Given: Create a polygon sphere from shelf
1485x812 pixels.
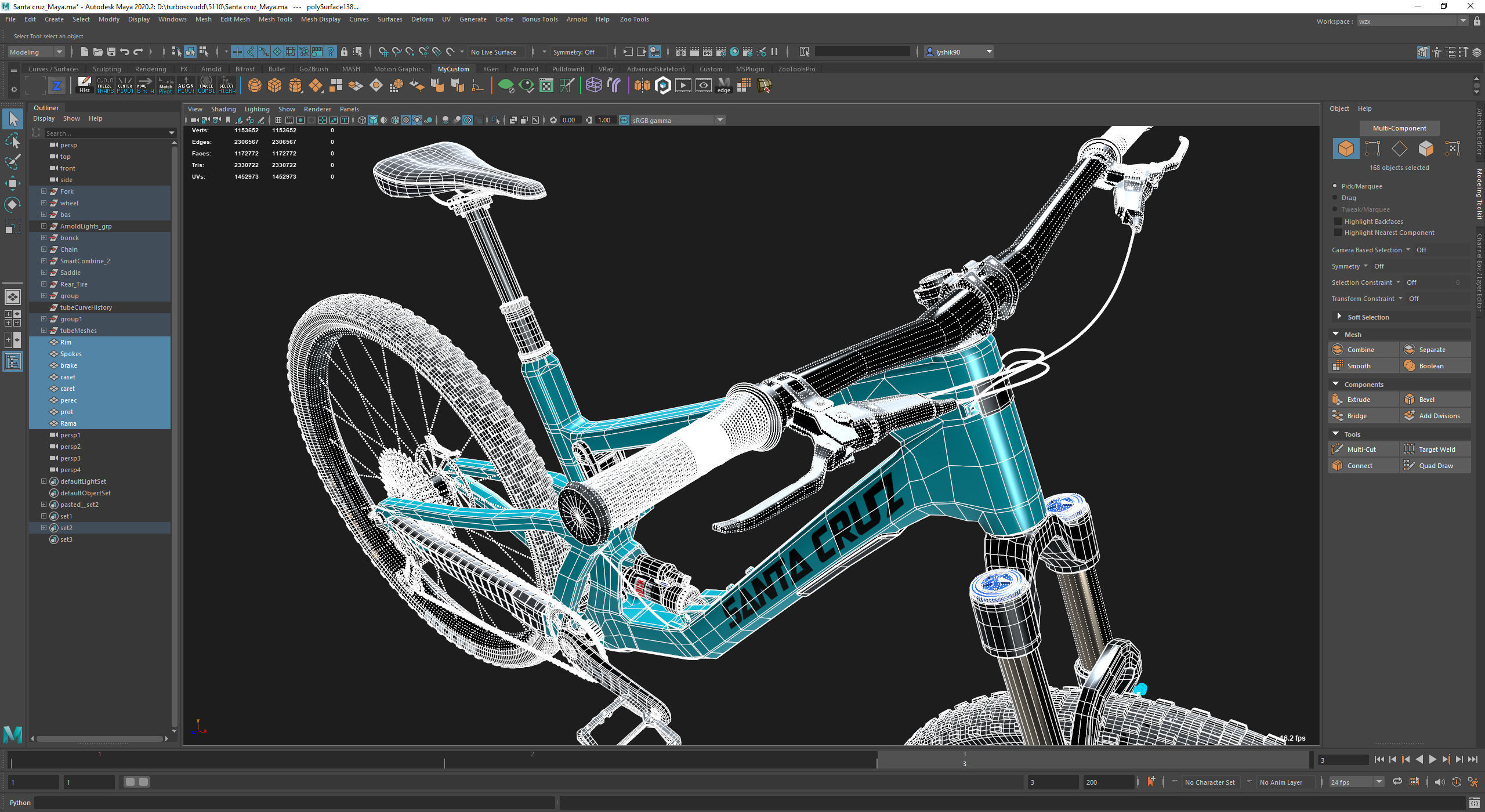Looking at the screenshot, I should pyautogui.click(x=254, y=86).
